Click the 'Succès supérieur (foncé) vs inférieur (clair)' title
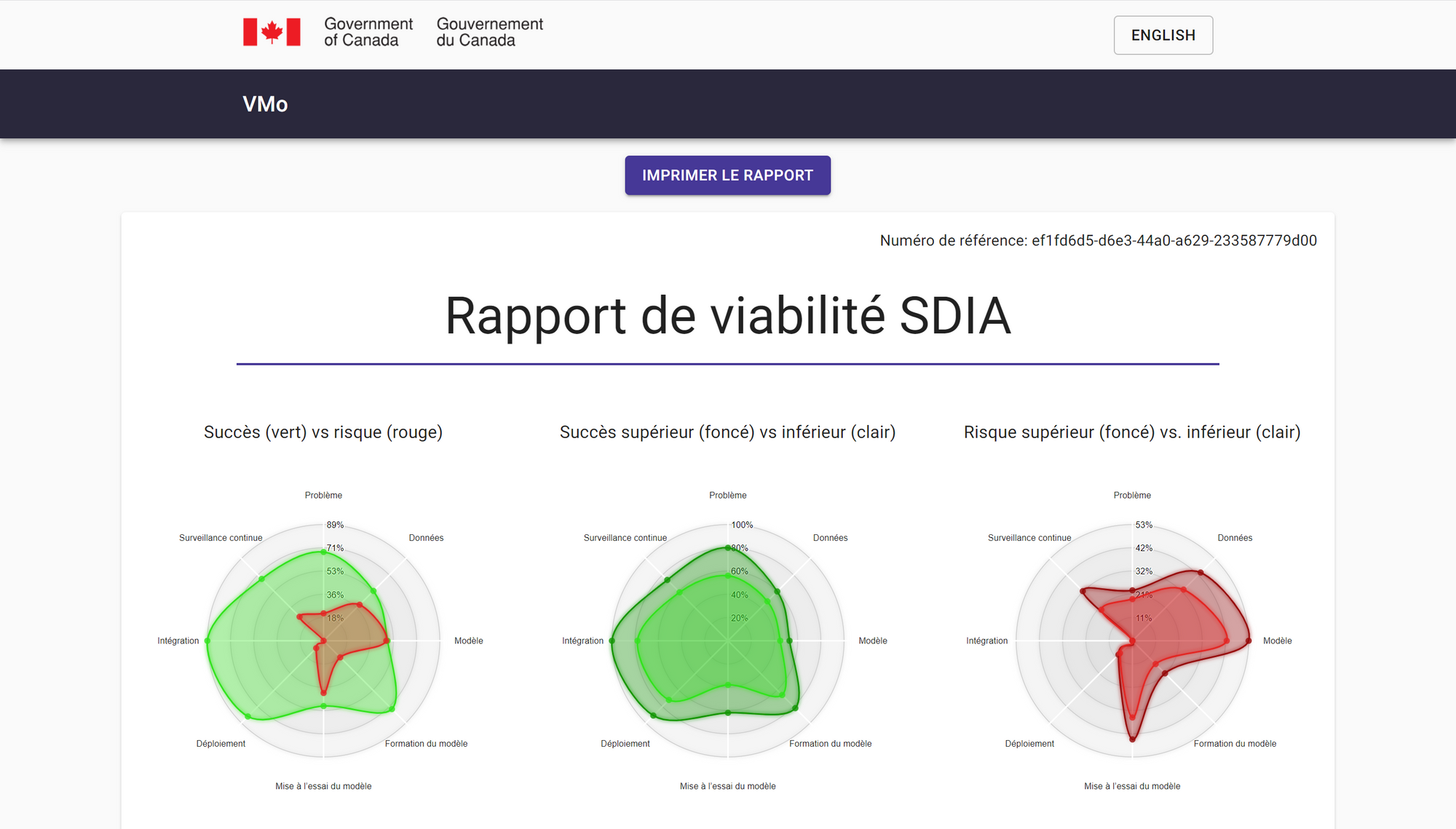 pyautogui.click(x=727, y=432)
